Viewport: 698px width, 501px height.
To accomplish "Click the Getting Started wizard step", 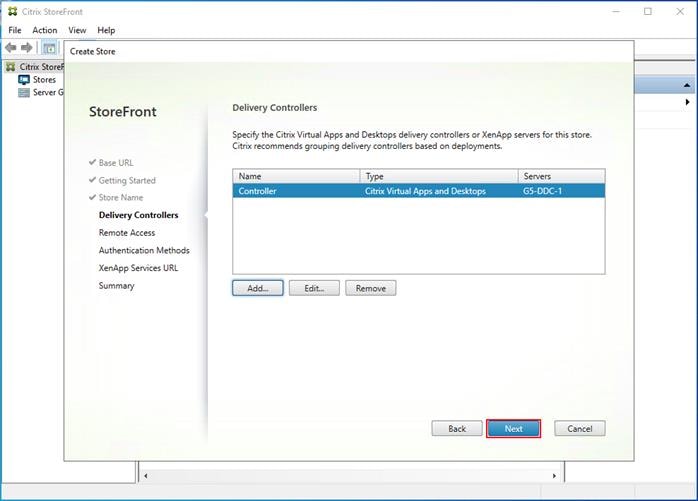I will point(127,180).
